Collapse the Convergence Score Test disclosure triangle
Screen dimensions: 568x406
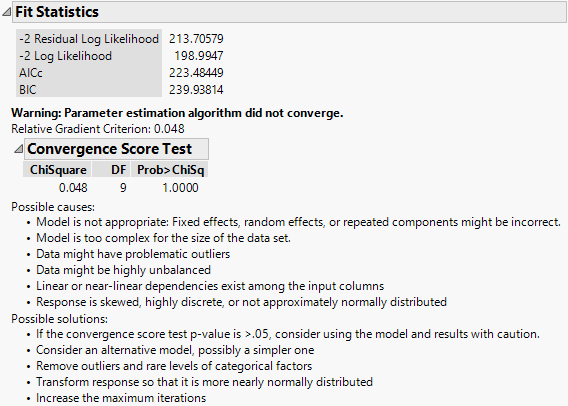(18, 149)
